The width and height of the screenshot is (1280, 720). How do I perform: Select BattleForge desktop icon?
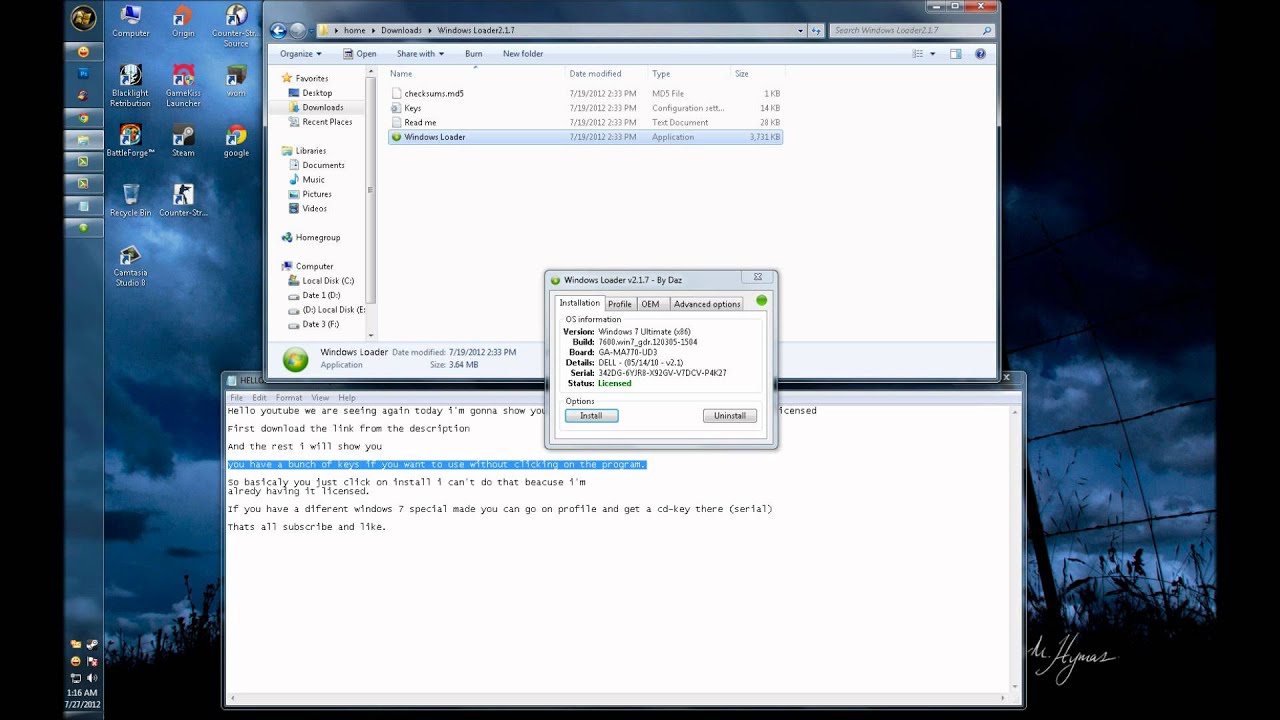(x=130, y=141)
